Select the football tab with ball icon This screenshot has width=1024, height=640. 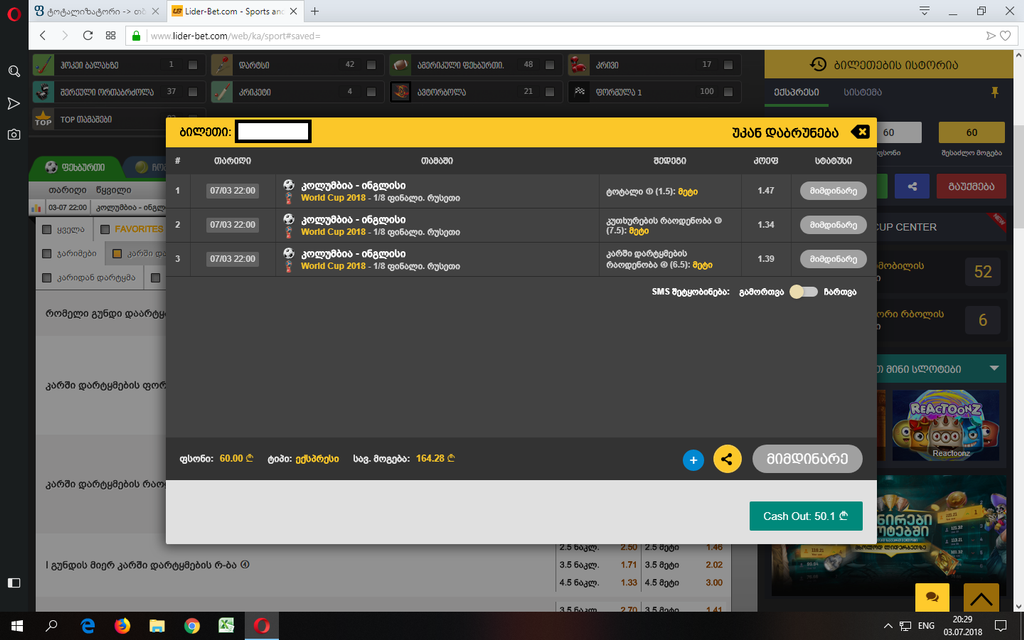[x=75, y=167]
